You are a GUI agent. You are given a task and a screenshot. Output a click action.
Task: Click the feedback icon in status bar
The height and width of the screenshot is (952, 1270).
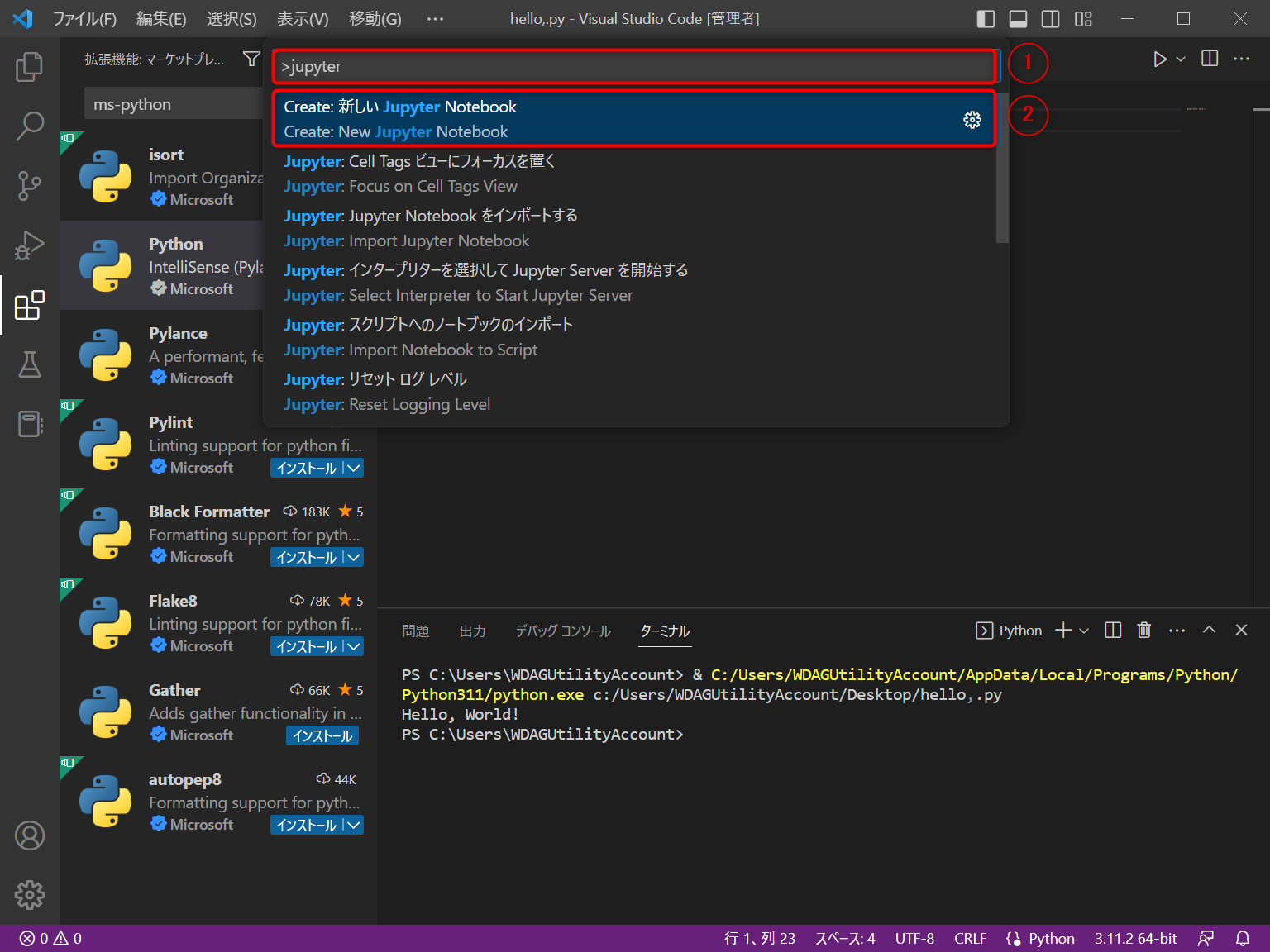click(x=1206, y=939)
